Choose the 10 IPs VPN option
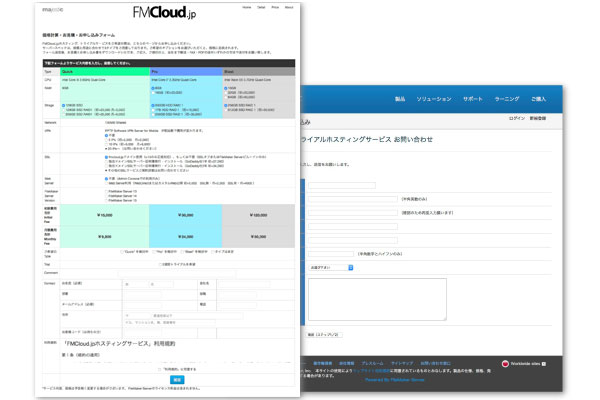600x400 pixels. (106, 144)
